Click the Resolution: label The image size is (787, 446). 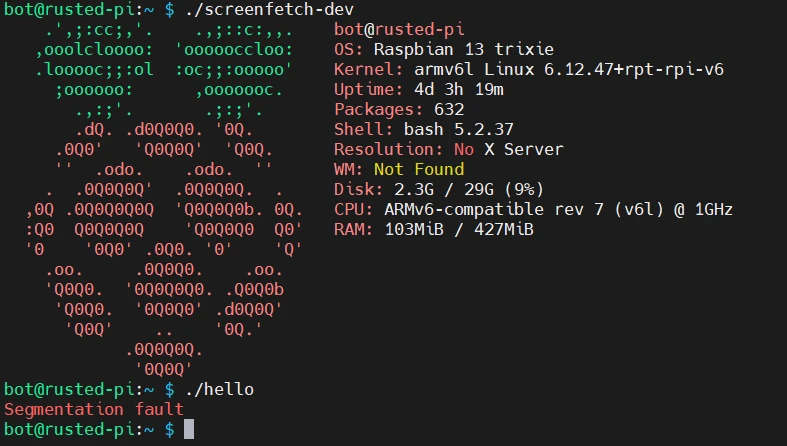click(389, 150)
